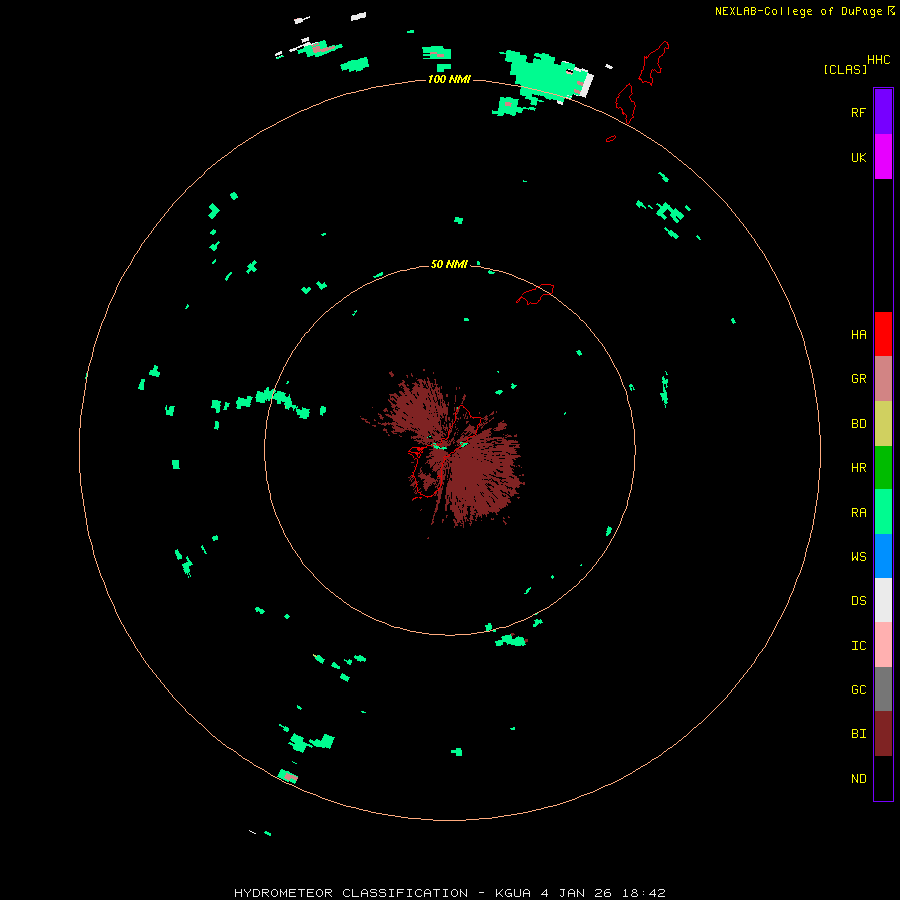Select the GR legend color block

[883, 379]
